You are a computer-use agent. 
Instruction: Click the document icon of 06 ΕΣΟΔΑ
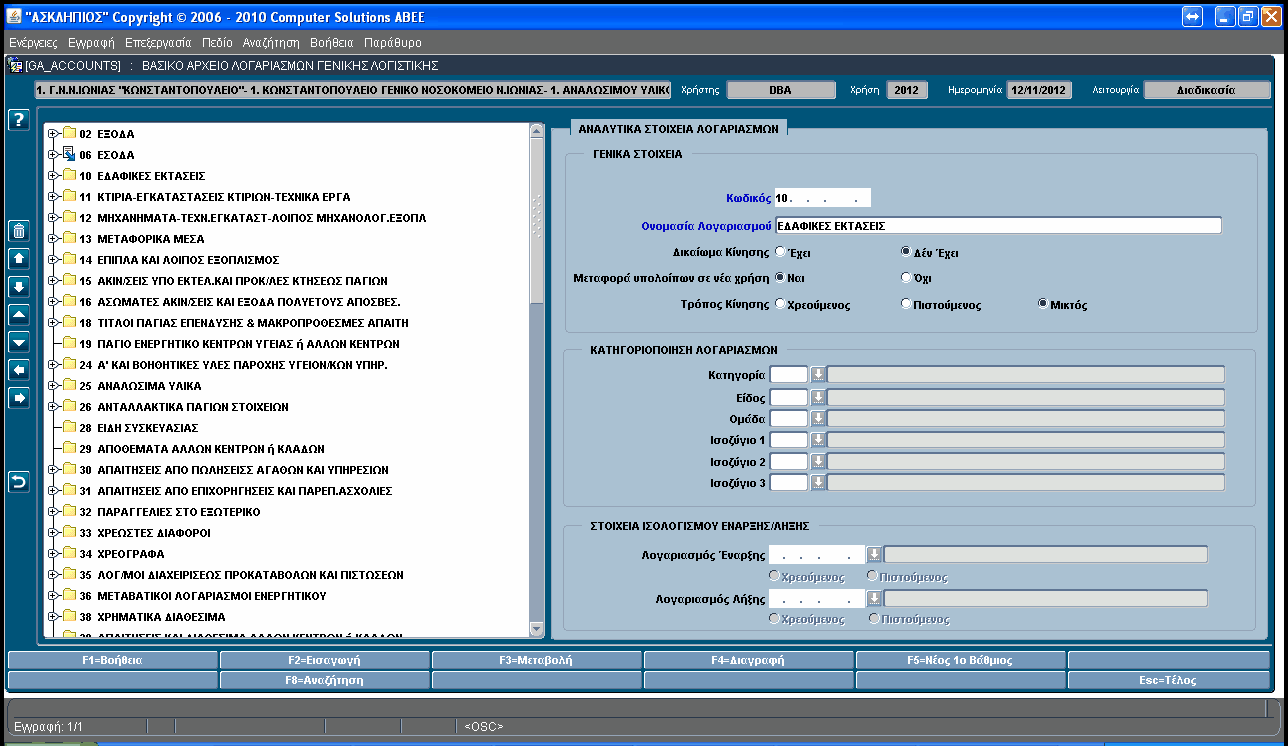click(x=69, y=154)
